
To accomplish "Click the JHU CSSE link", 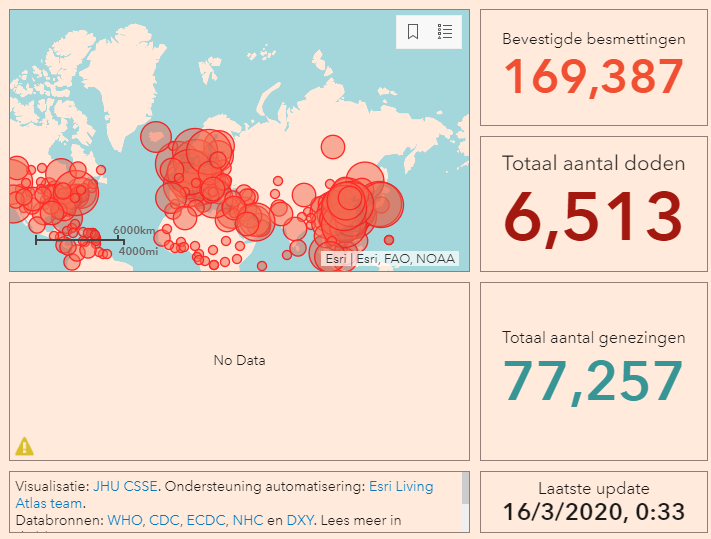I will 125,487.
